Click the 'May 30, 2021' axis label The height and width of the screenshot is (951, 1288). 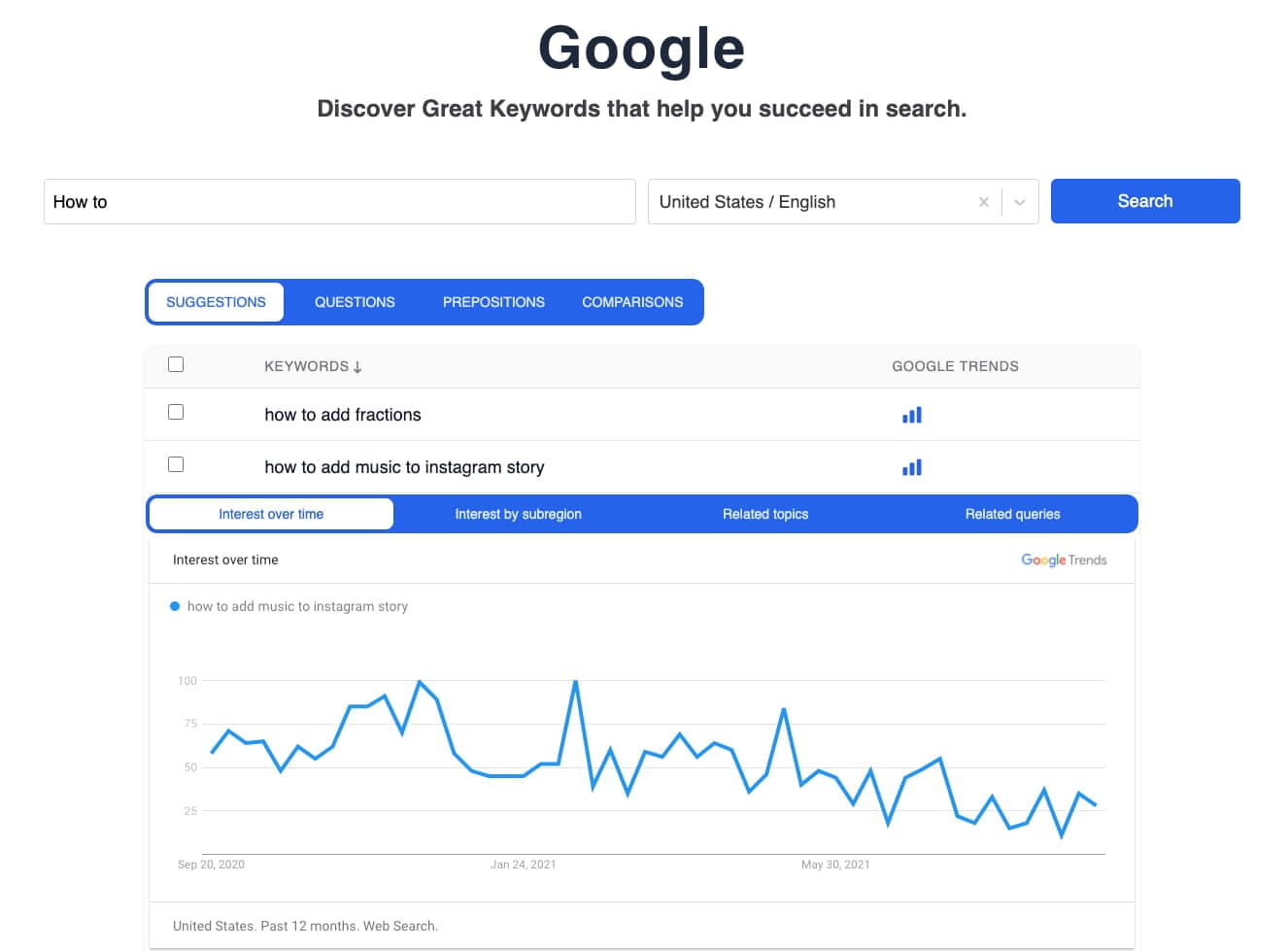[835, 865]
